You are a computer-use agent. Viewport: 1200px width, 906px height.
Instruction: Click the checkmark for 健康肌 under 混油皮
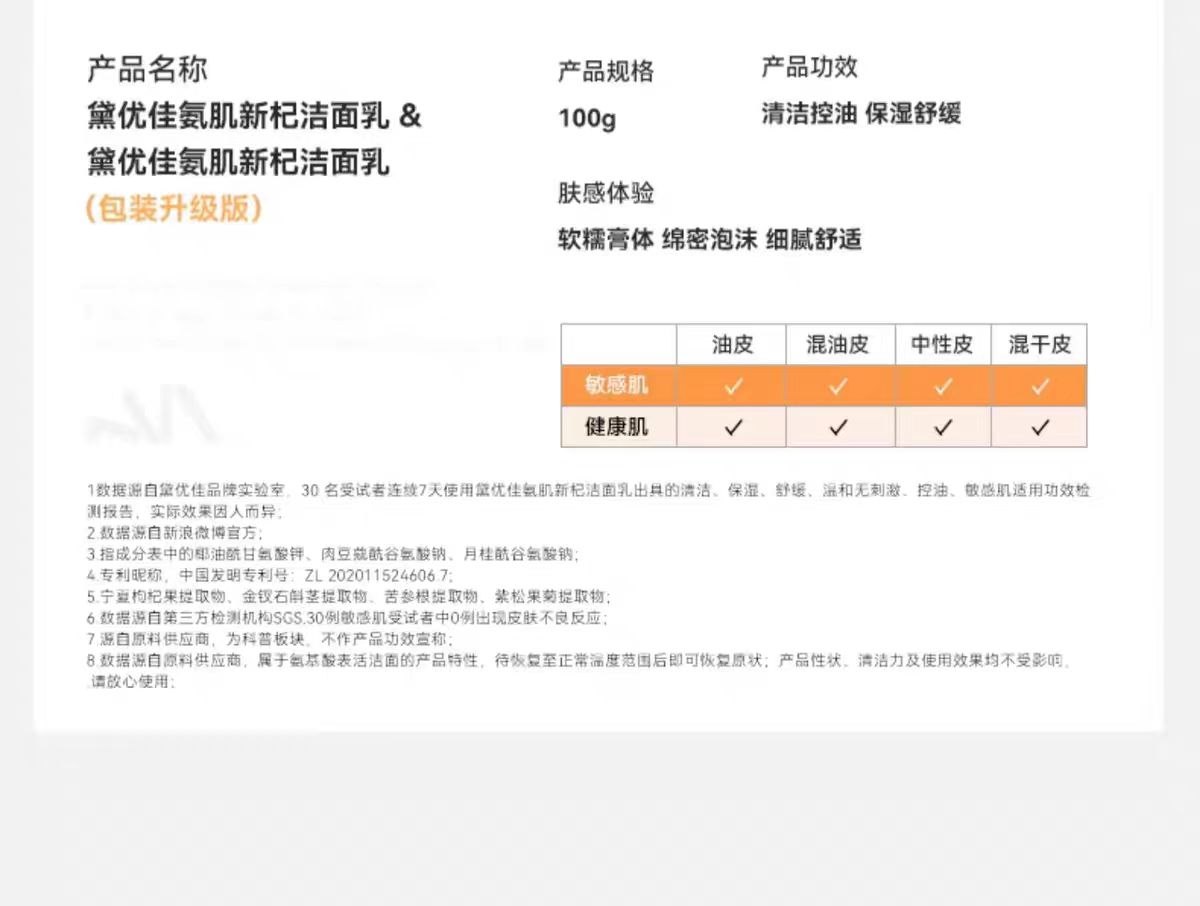pos(839,427)
